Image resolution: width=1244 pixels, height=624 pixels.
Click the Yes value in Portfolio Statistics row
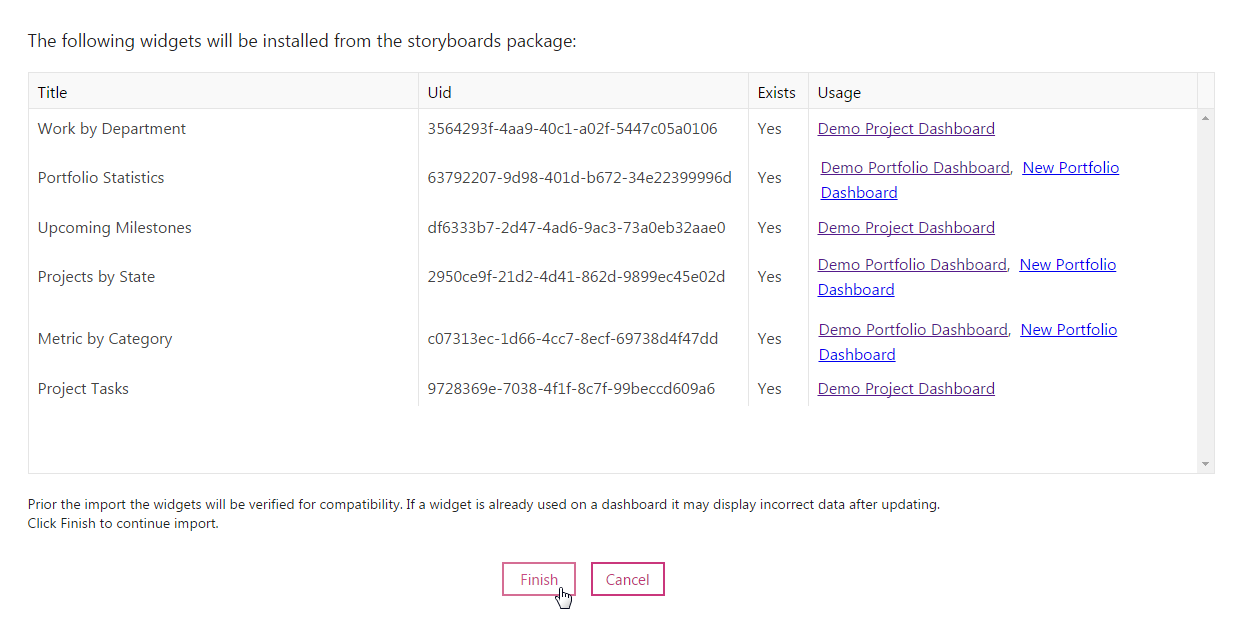(x=769, y=177)
